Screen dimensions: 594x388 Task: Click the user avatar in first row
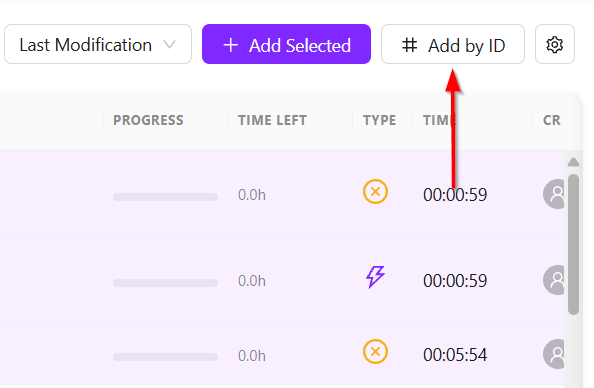[x=554, y=194]
